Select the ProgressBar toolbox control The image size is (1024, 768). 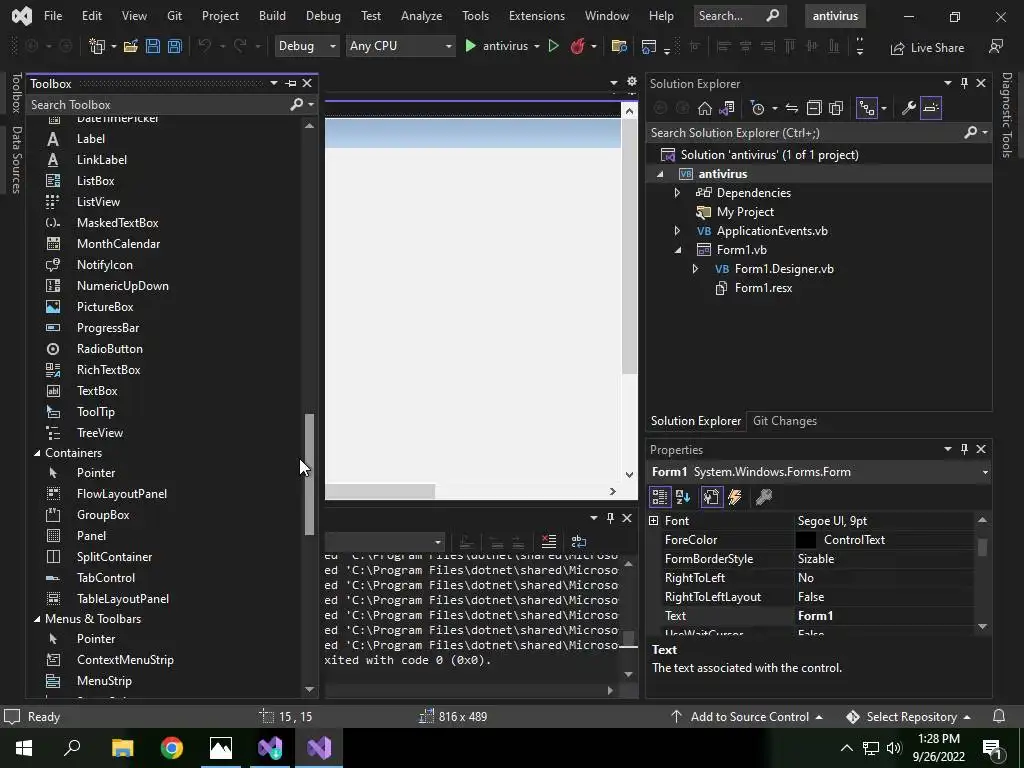click(x=108, y=328)
